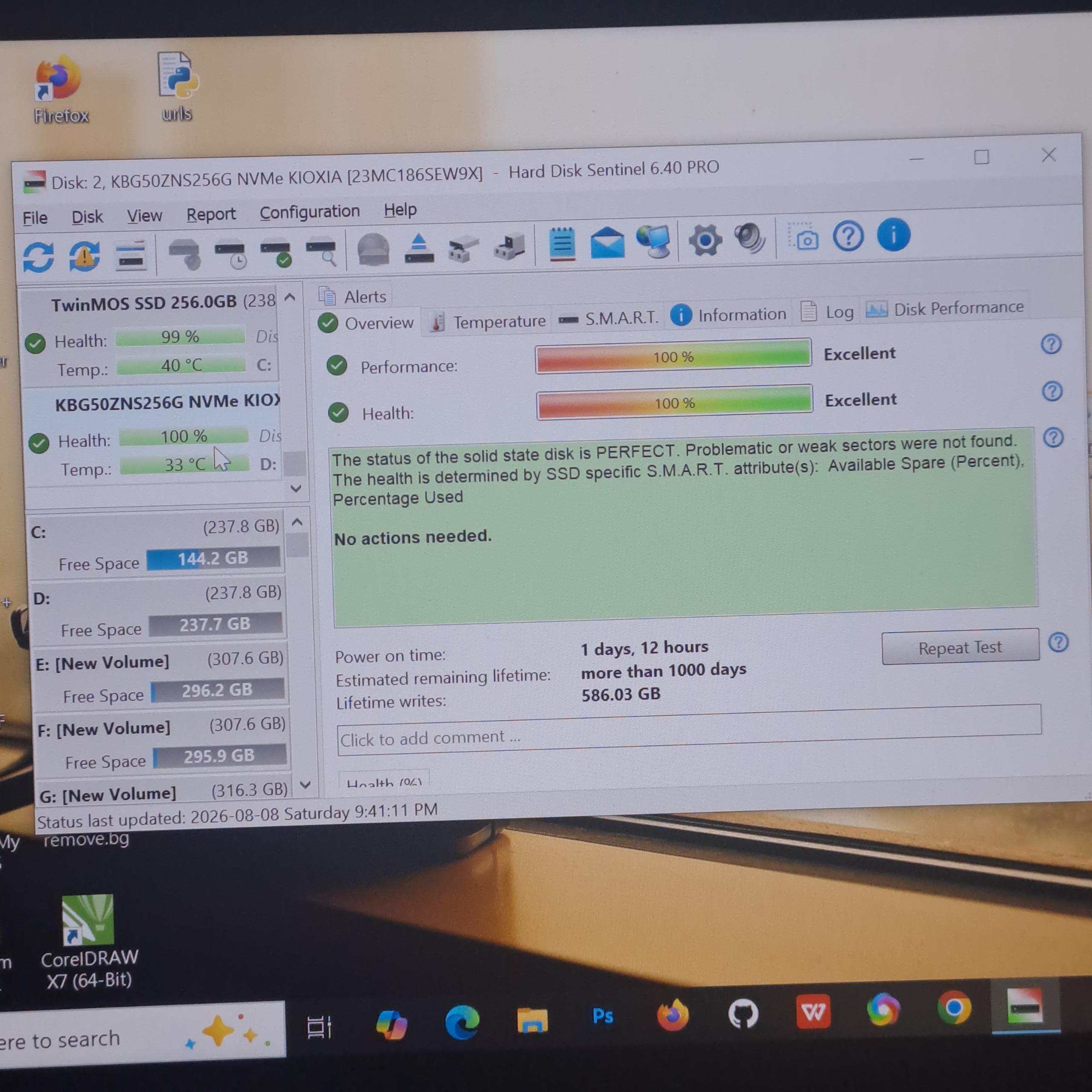This screenshot has width=1092, height=1092.
Task: Open the Disk menu
Action: tap(87, 216)
